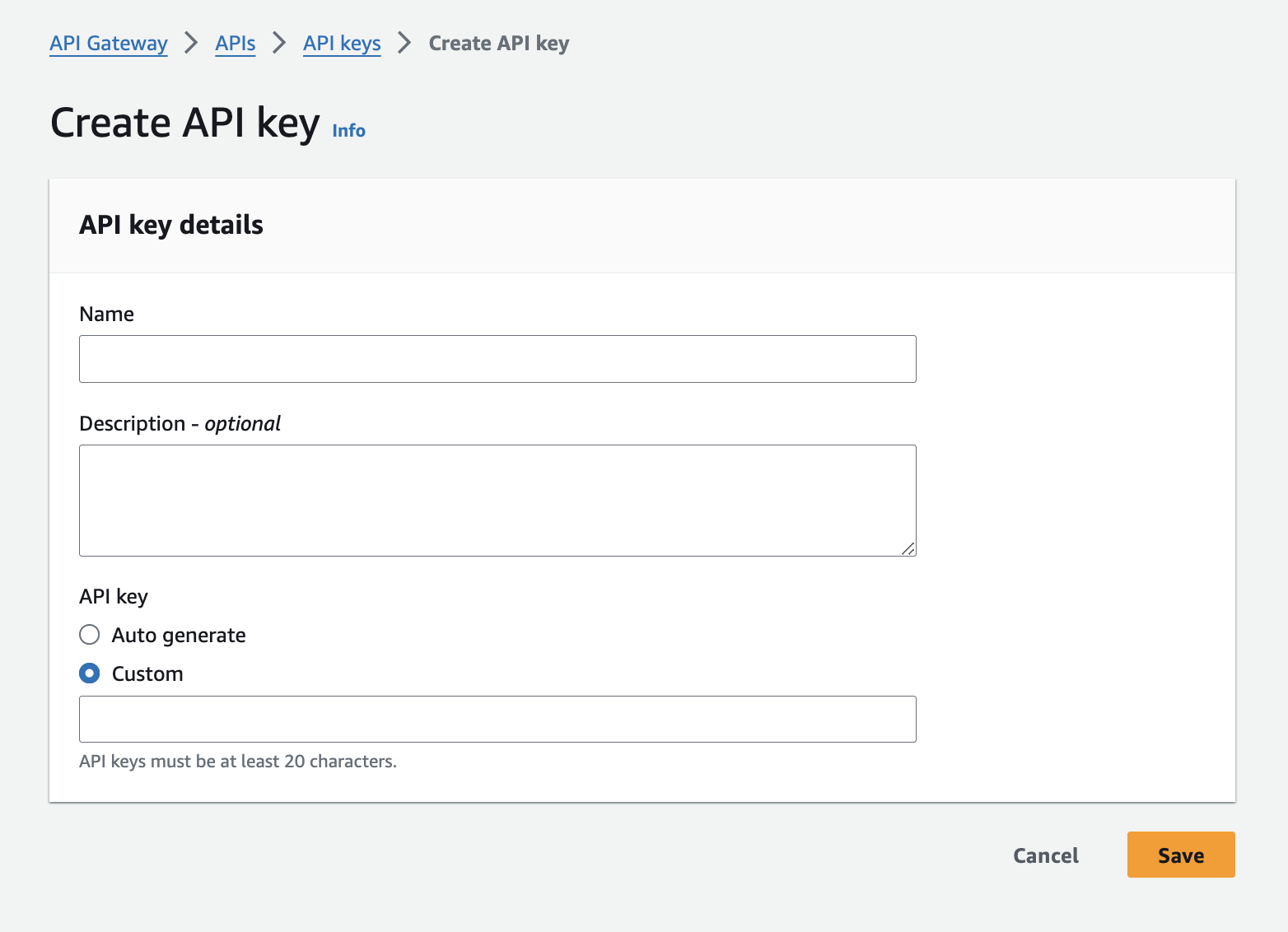Click the current Create API key breadcrumb
This screenshot has height=932, width=1288.
tap(499, 44)
